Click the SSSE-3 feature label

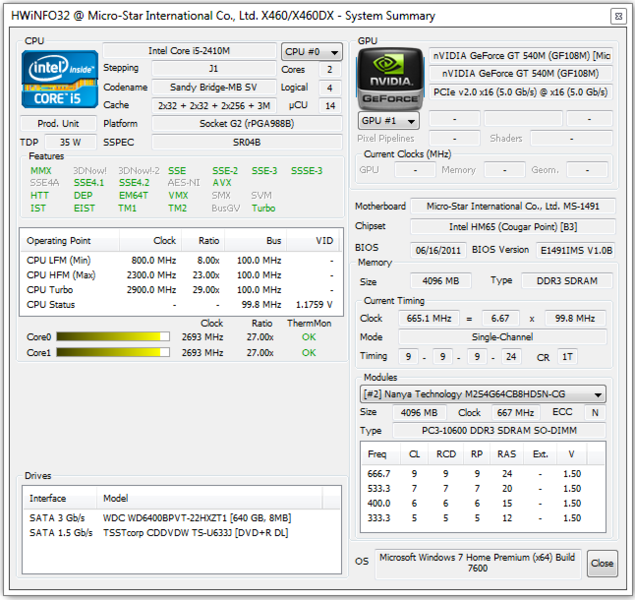click(x=307, y=171)
